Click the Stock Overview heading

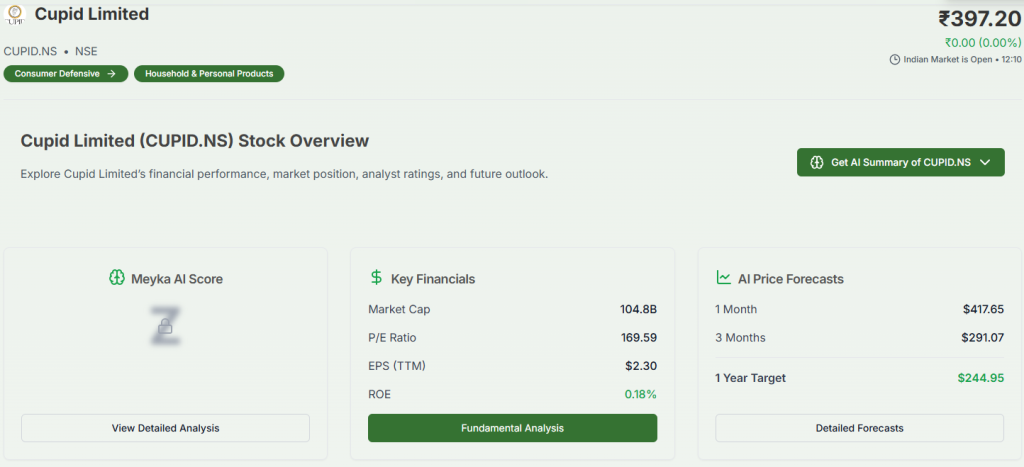tap(195, 141)
